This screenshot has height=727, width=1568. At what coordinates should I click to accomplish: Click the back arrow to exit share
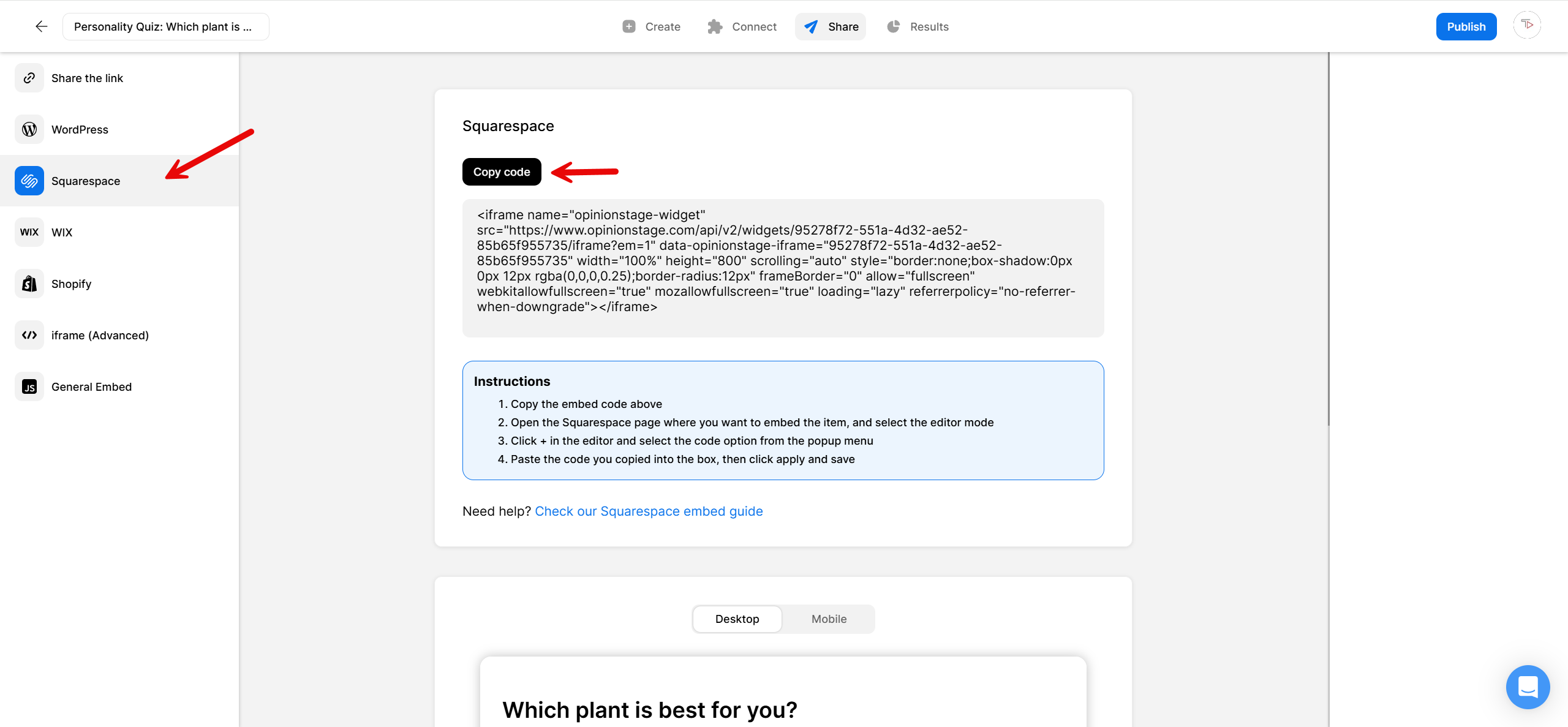[x=40, y=26]
